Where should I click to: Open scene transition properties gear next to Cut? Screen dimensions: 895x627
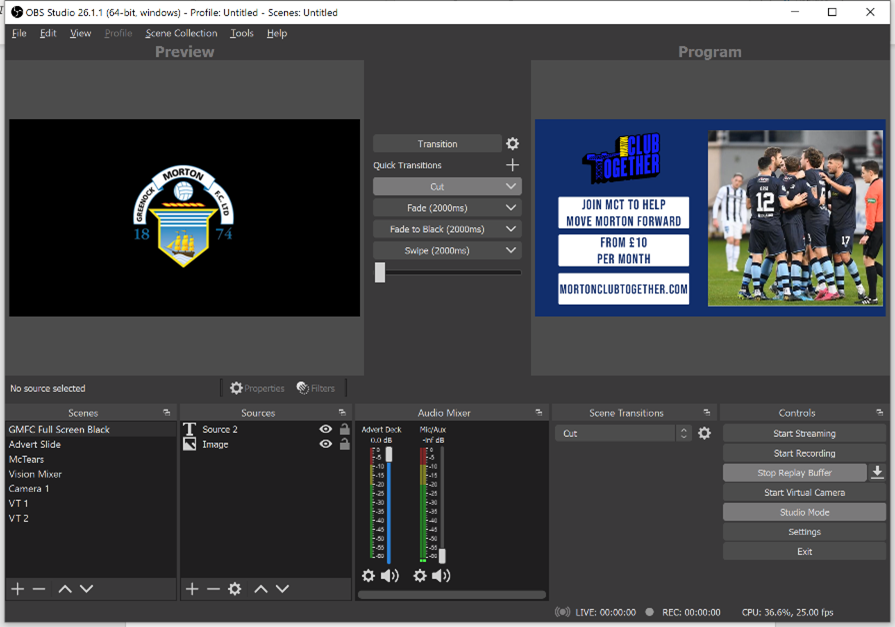click(704, 433)
